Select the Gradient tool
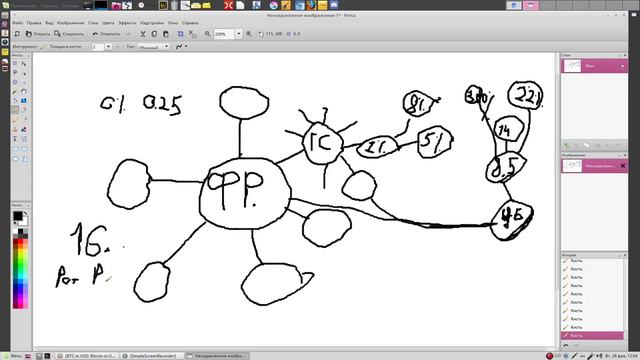Image resolution: width=640 pixels, height=360 pixels. [x=24, y=100]
